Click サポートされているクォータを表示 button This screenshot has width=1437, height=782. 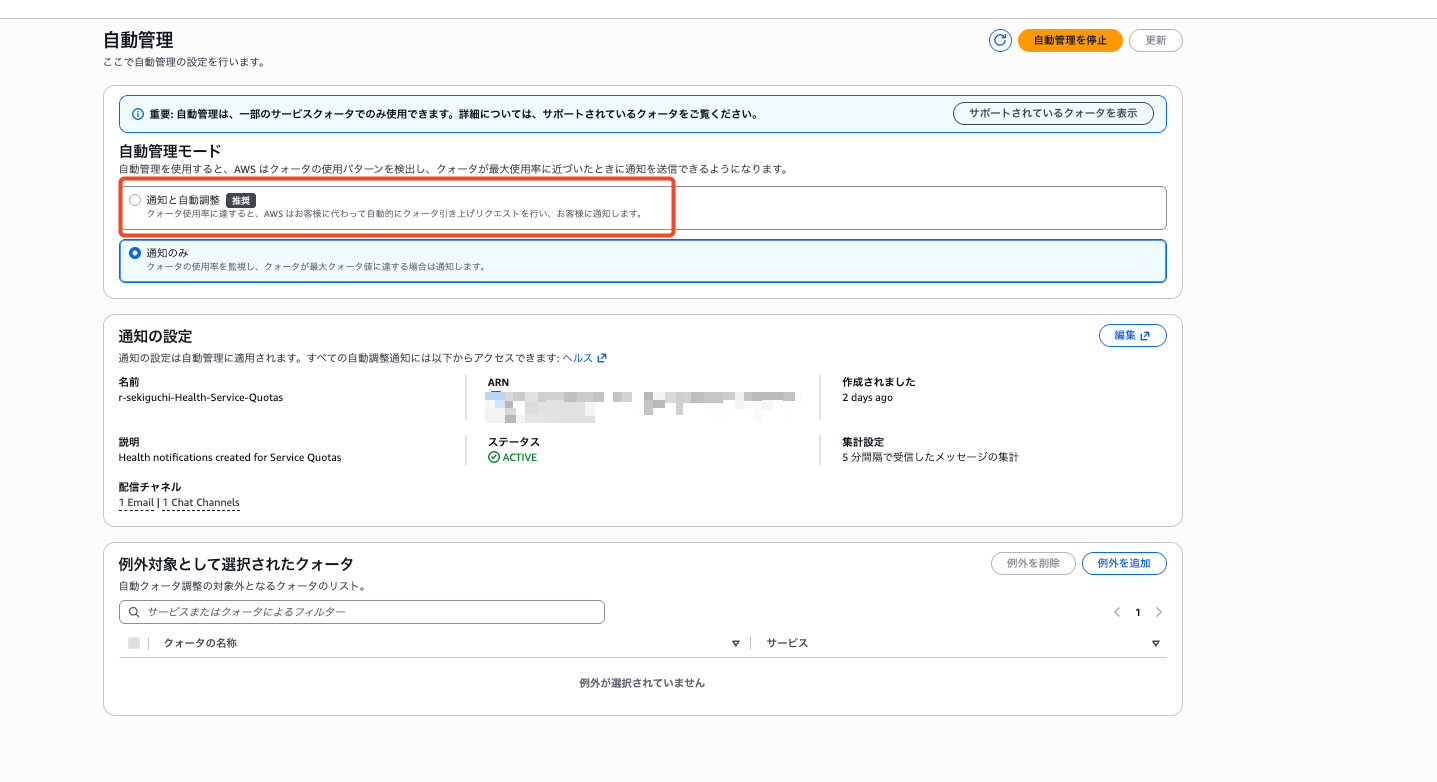point(1052,113)
